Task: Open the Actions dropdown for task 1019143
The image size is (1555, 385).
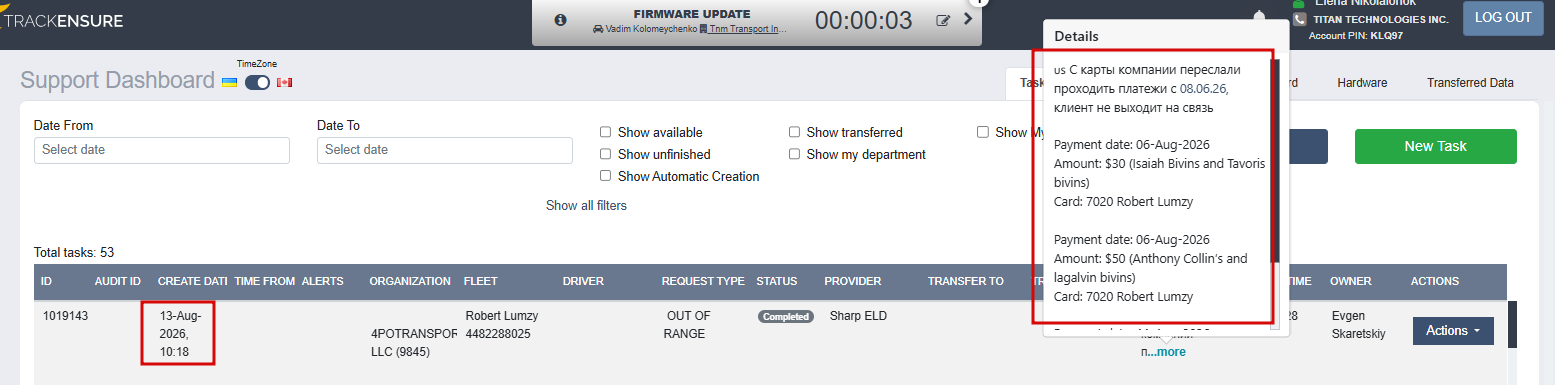Action: pyautogui.click(x=1453, y=331)
